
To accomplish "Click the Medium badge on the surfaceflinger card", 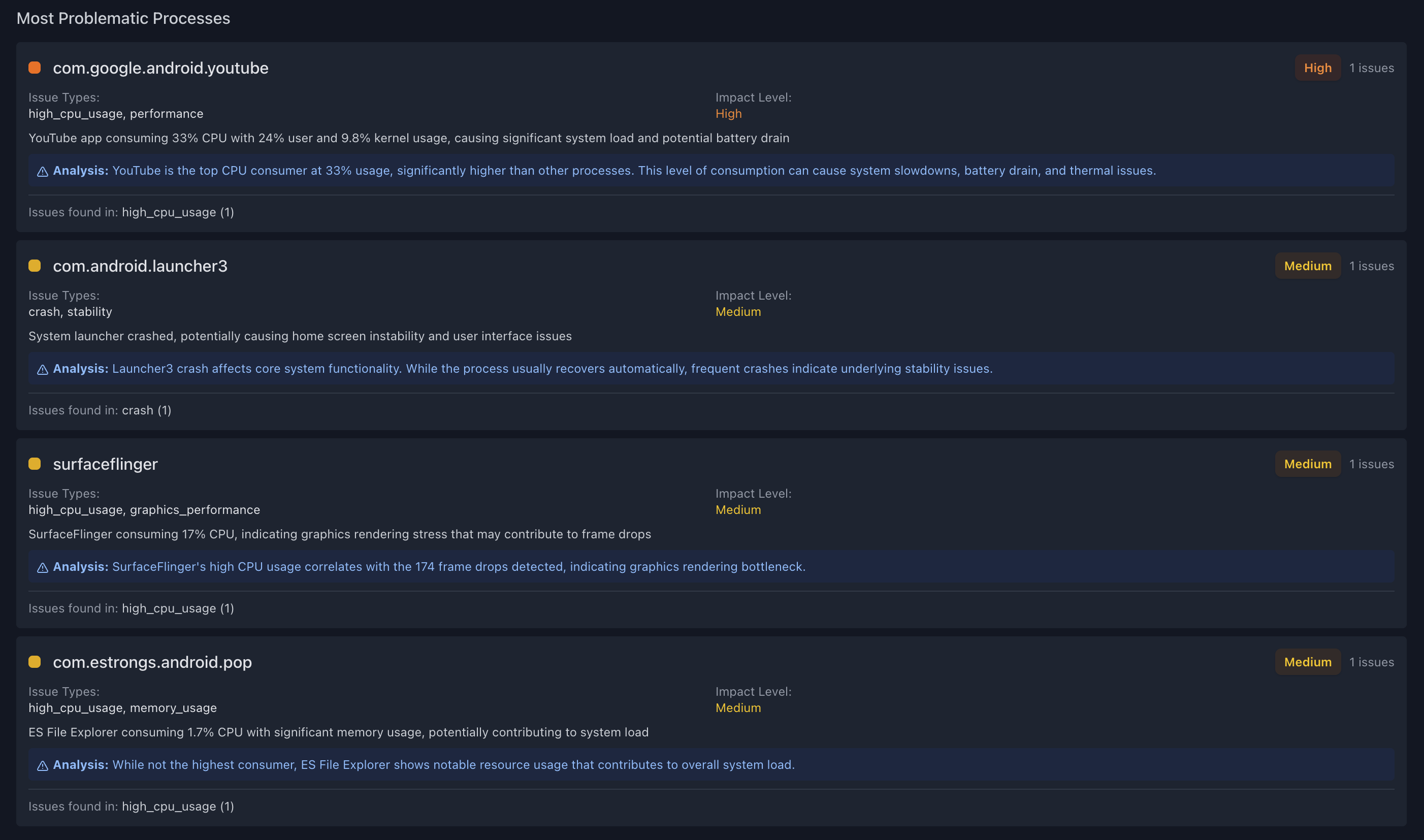I will tap(1307, 464).
